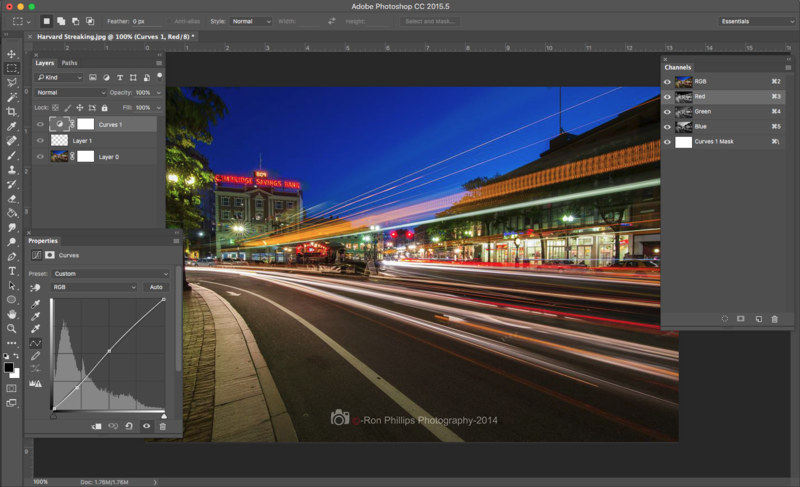Select the Move tool
The height and width of the screenshot is (487, 800).
[x=12, y=54]
